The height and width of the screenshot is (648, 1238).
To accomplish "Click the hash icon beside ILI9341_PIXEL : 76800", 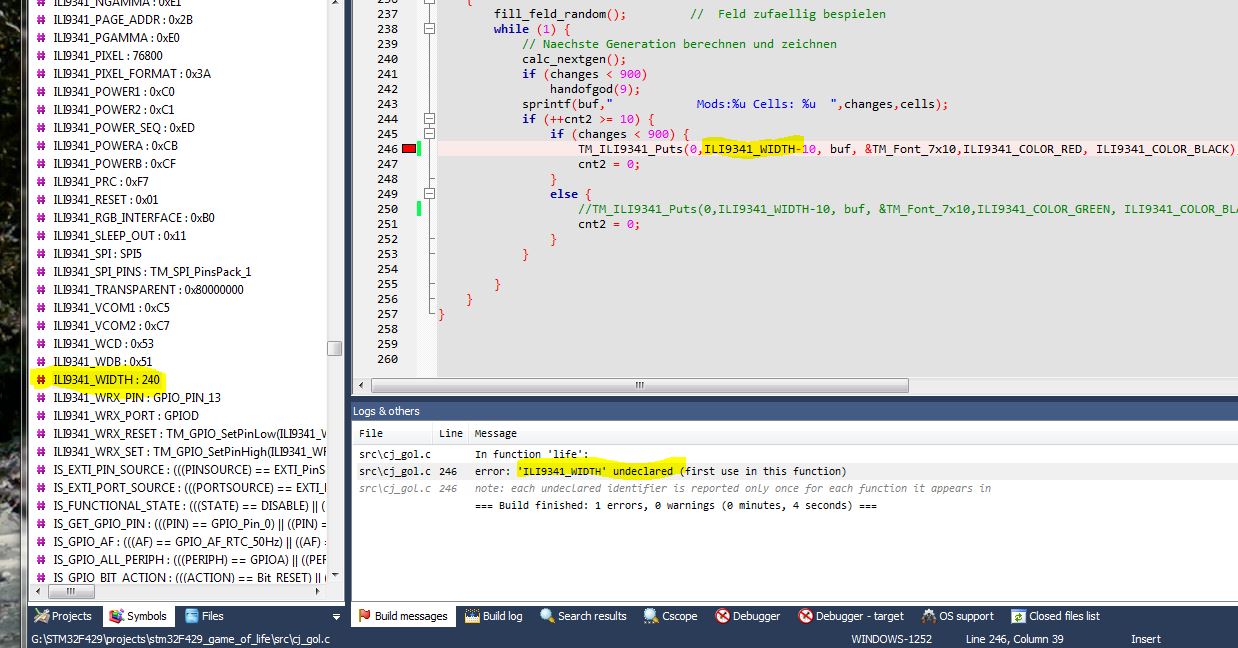I will [41, 56].
